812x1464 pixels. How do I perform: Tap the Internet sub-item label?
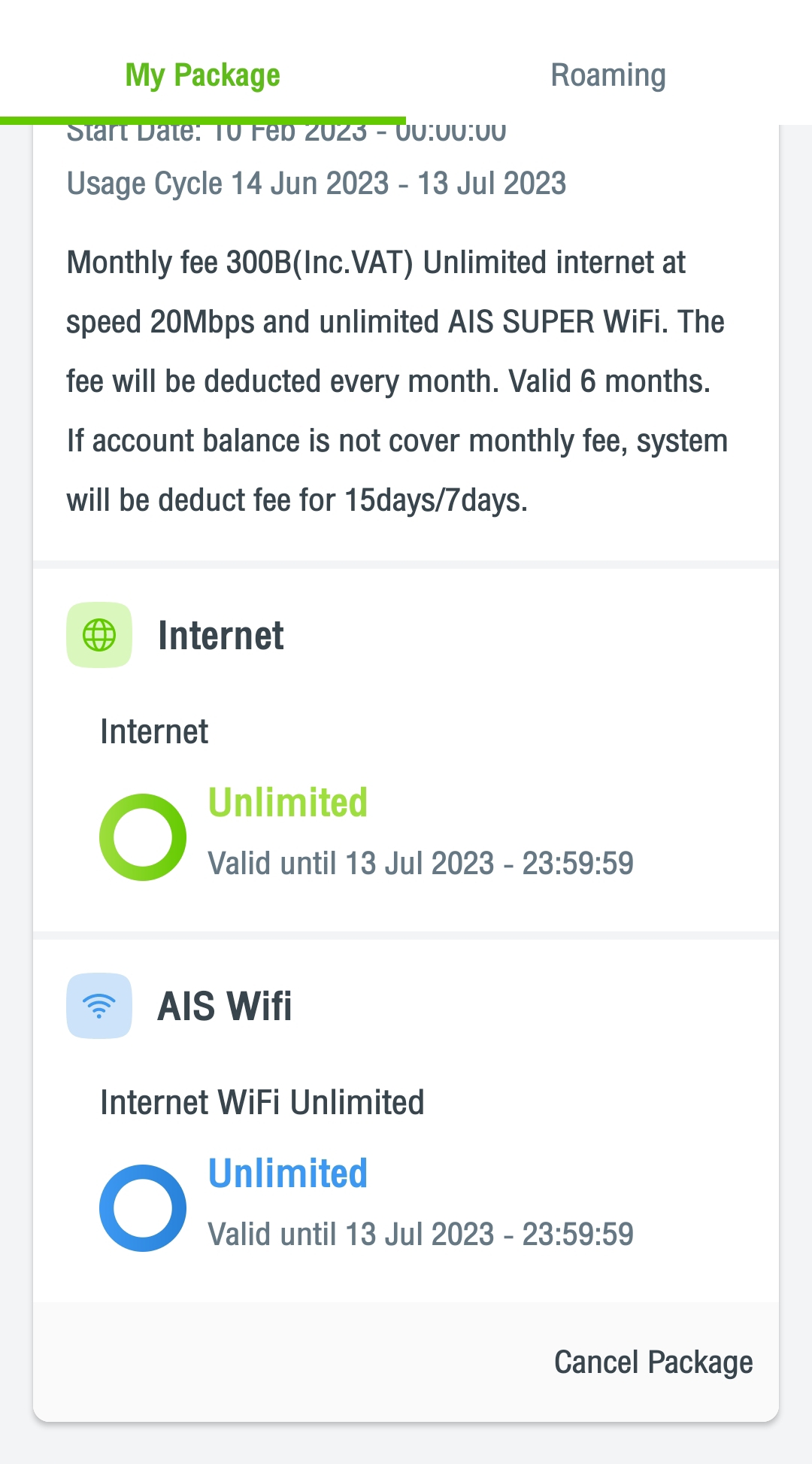[x=154, y=732]
